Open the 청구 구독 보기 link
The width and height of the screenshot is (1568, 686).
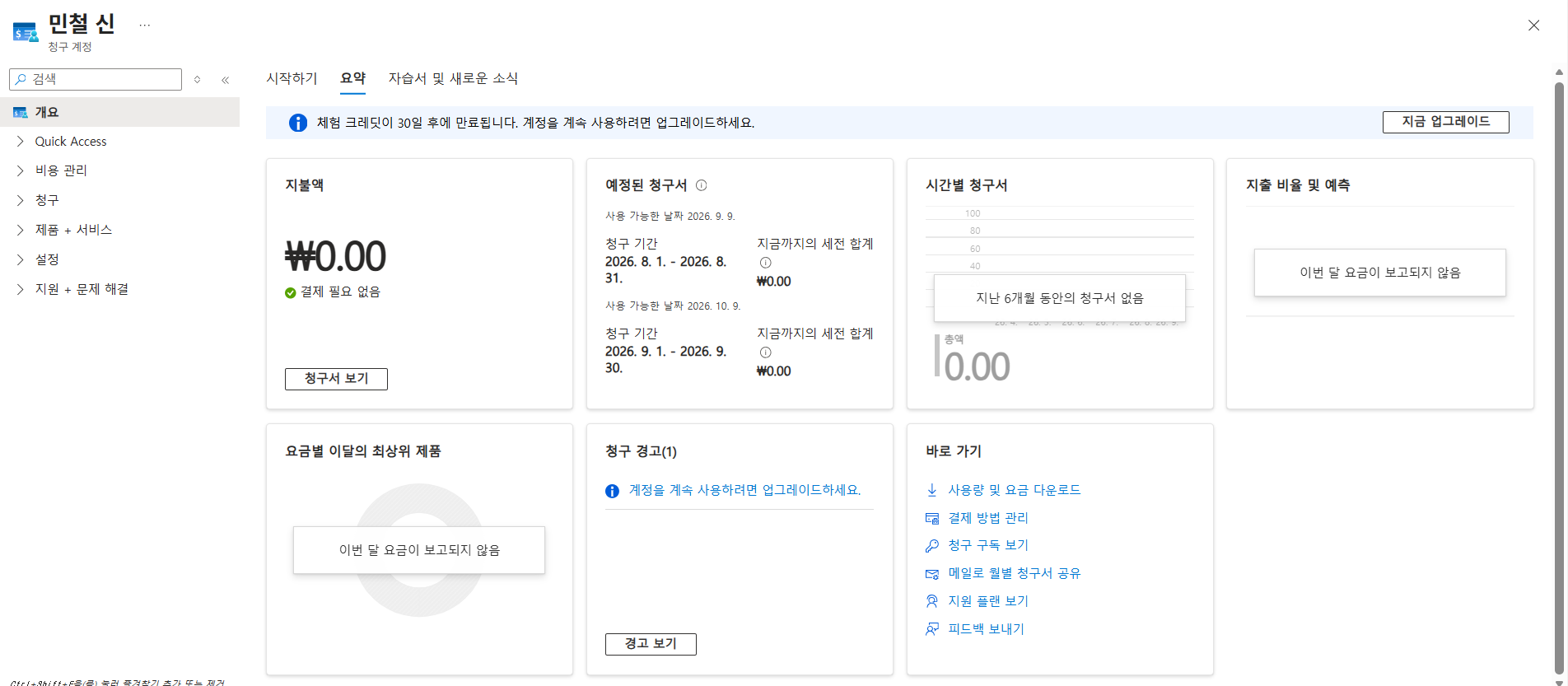coord(988,545)
